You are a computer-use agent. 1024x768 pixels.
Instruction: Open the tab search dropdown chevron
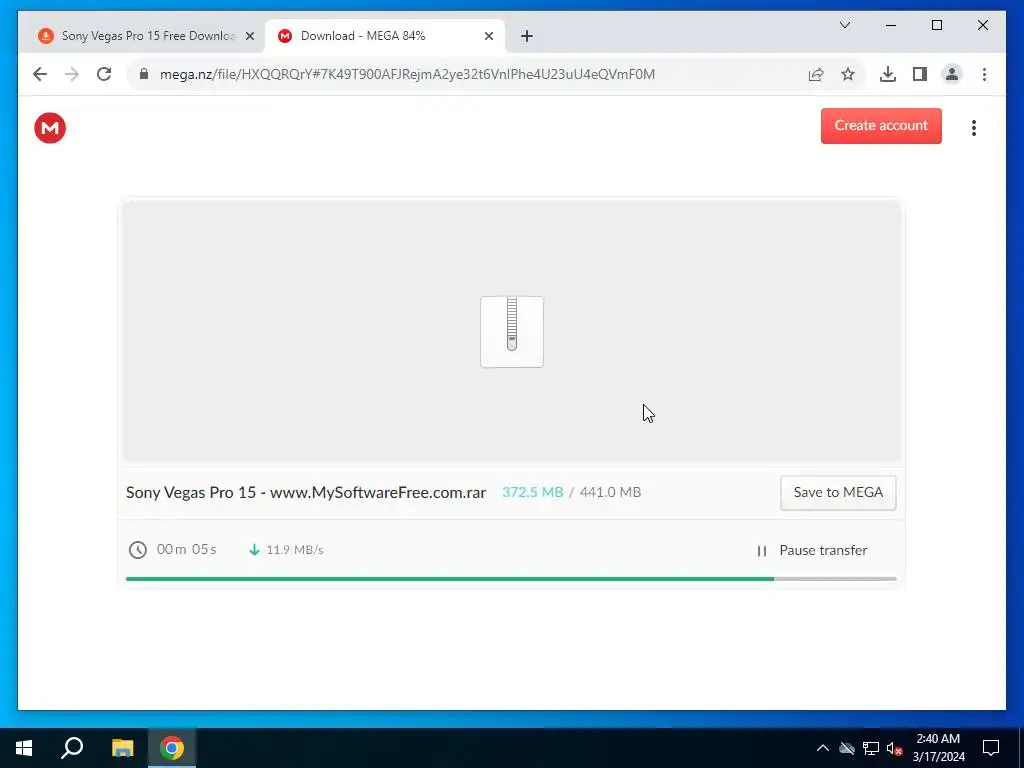click(x=844, y=25)
